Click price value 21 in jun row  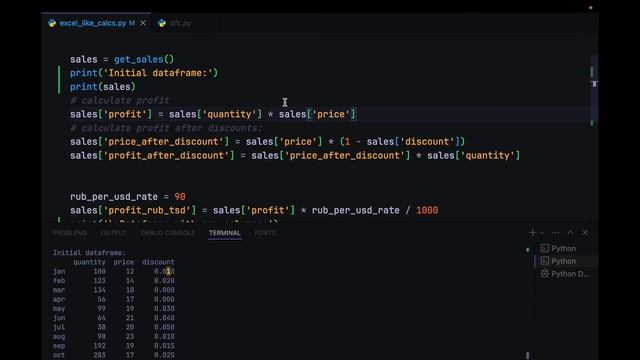pyautogui.click(x=130, y=318)
